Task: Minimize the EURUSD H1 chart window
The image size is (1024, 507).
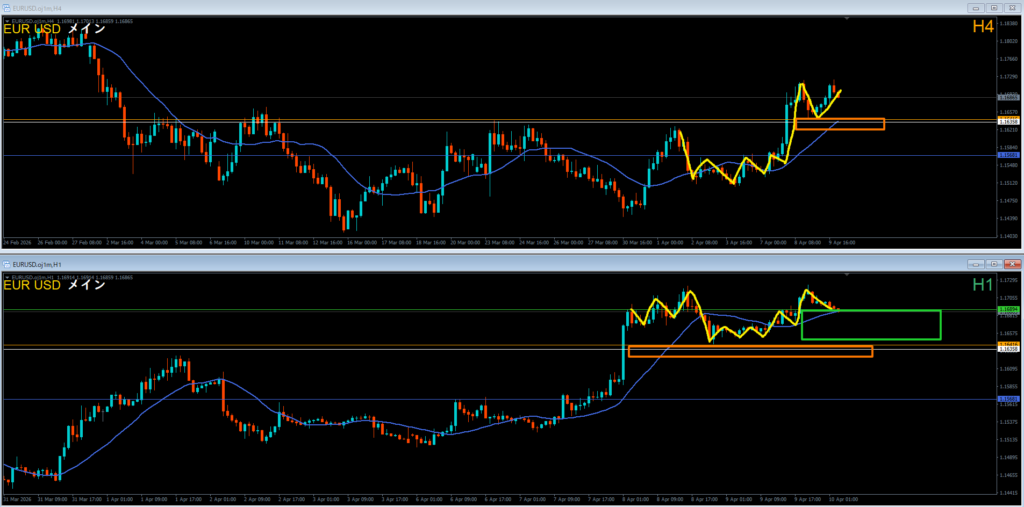Action: pyautogui.click(x=975, y=263)
